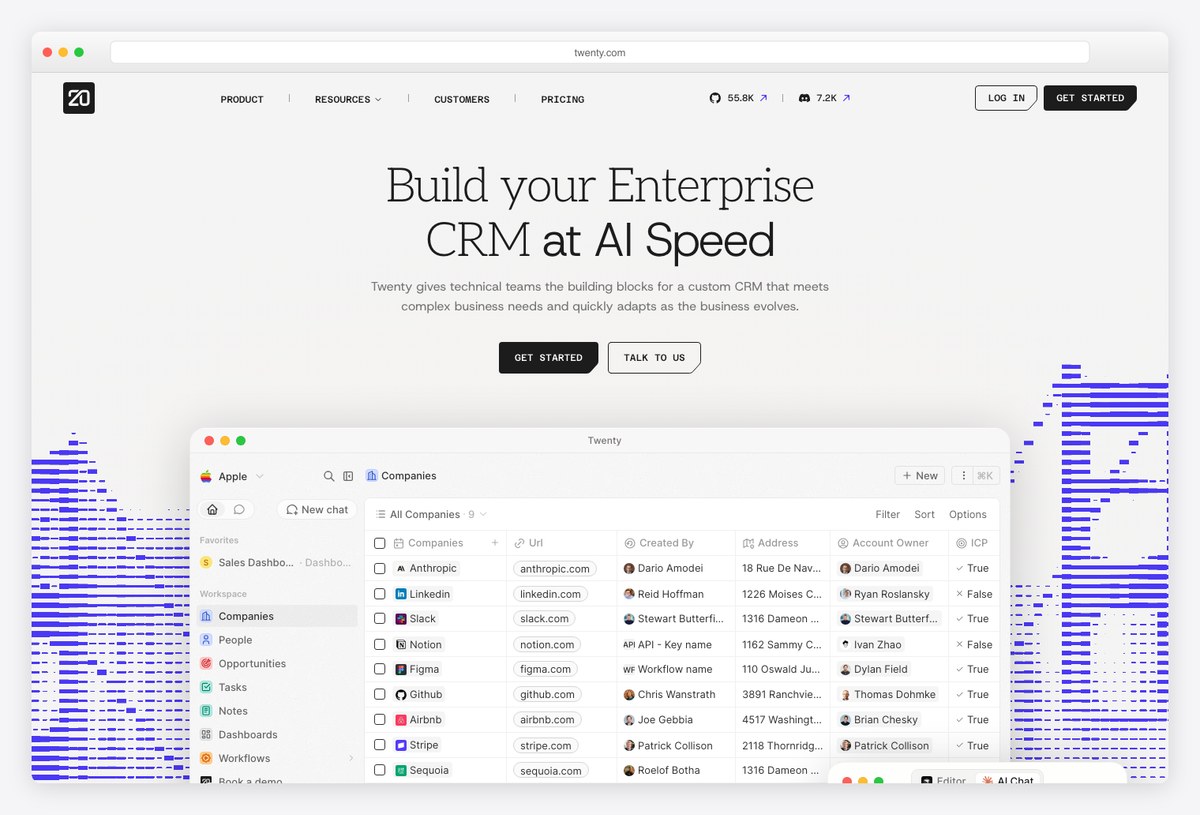Check the Linkedin row checkbox

(380, 594)
